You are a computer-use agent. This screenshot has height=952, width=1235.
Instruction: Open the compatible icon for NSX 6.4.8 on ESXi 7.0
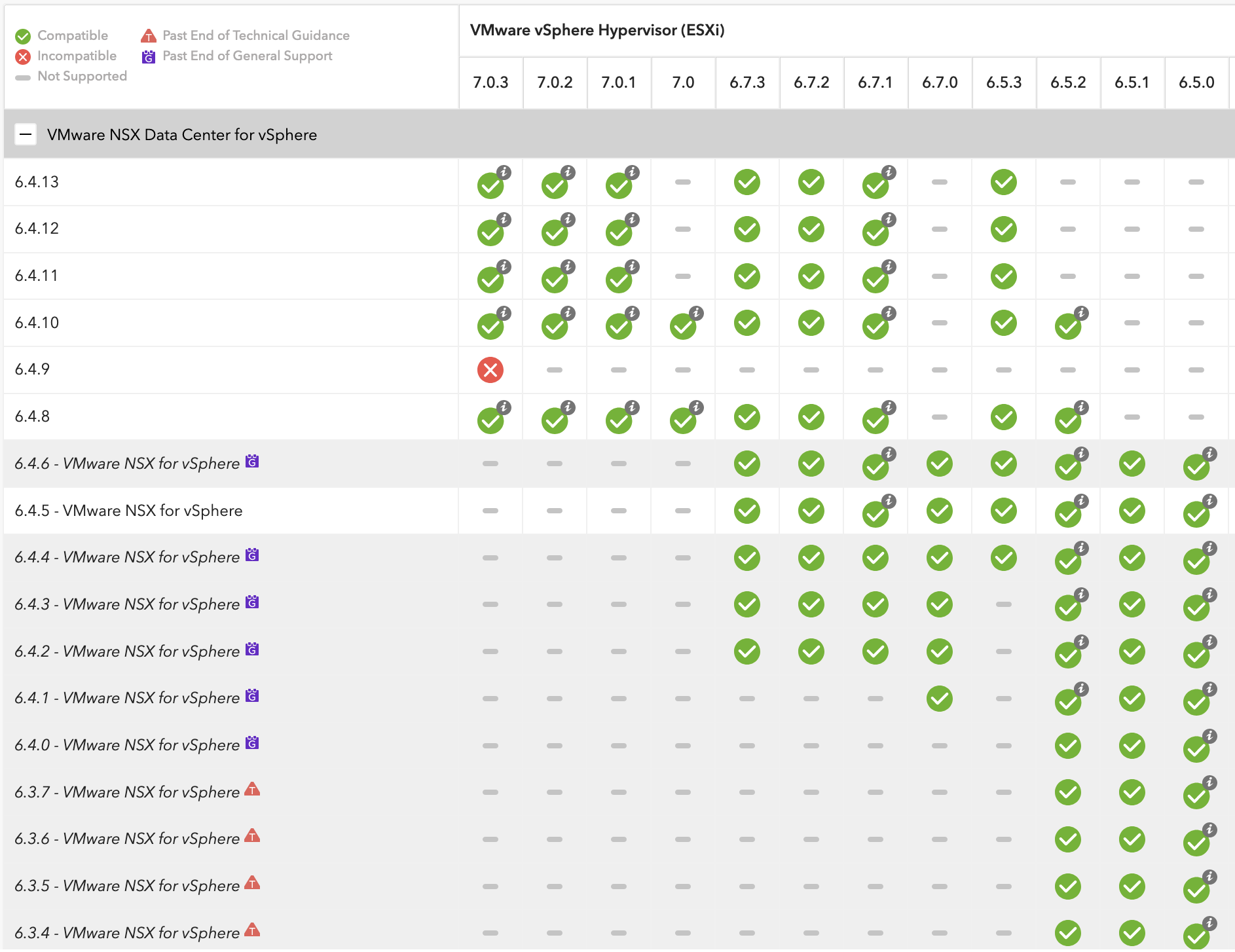tap(684, 420)
